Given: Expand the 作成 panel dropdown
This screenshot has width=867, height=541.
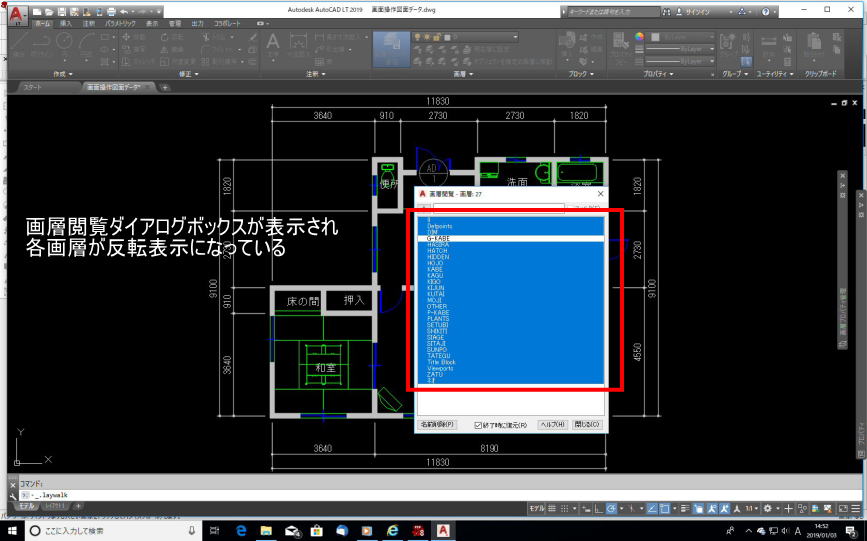Looking at the screenshot, I should [x=62, y=74].
